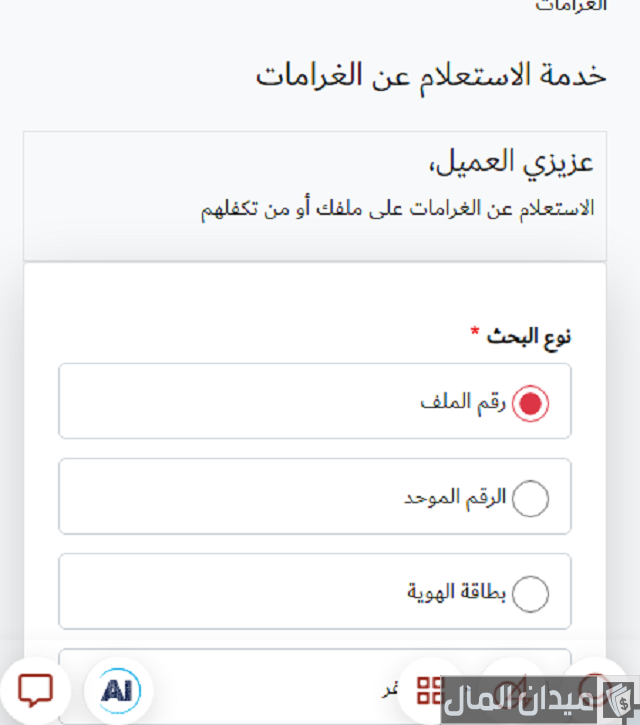The height and width of the screenshot is (725, 640).
Task: Choose the الرقم الموحد radio button
Action: click(530, 498)
